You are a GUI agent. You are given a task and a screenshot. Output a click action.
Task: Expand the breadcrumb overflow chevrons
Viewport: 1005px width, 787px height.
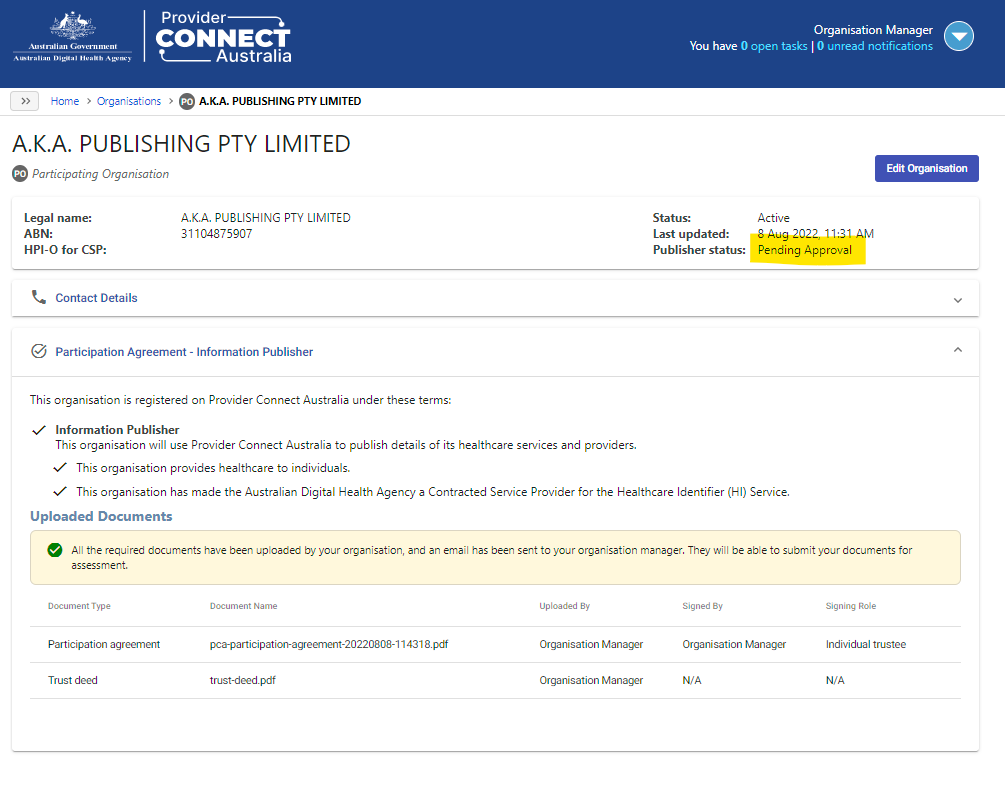pyautogui.click(x=24, y=100)
